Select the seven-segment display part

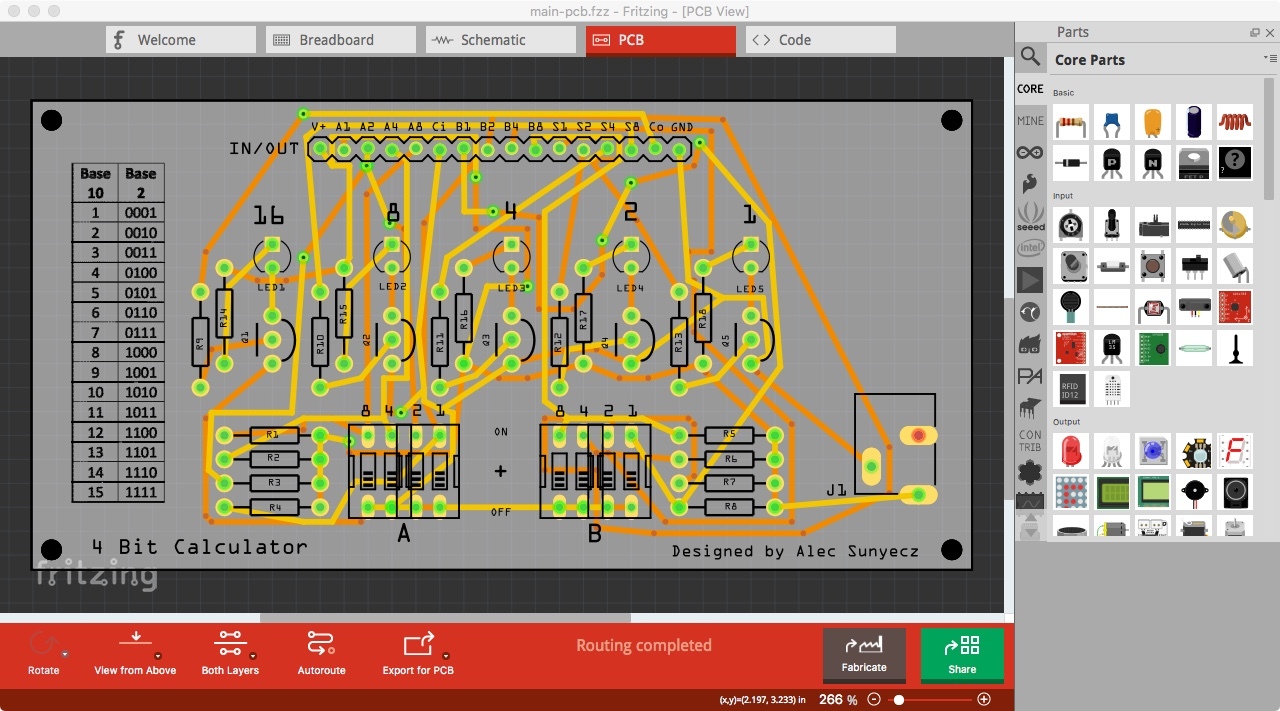click(1235, 451)
